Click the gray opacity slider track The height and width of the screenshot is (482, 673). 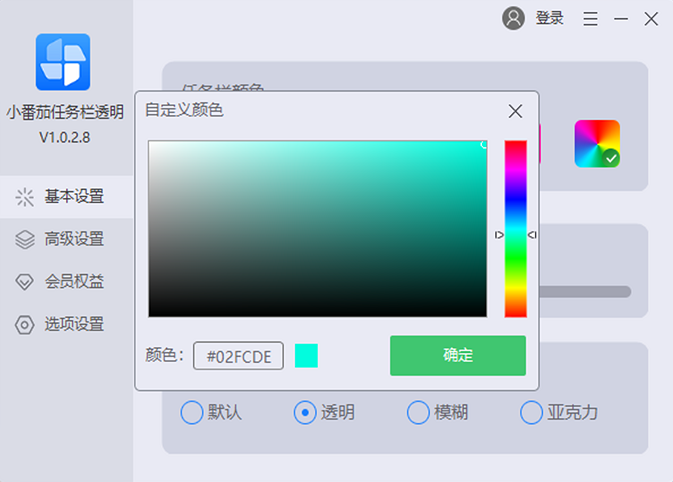tap(585, 292)
